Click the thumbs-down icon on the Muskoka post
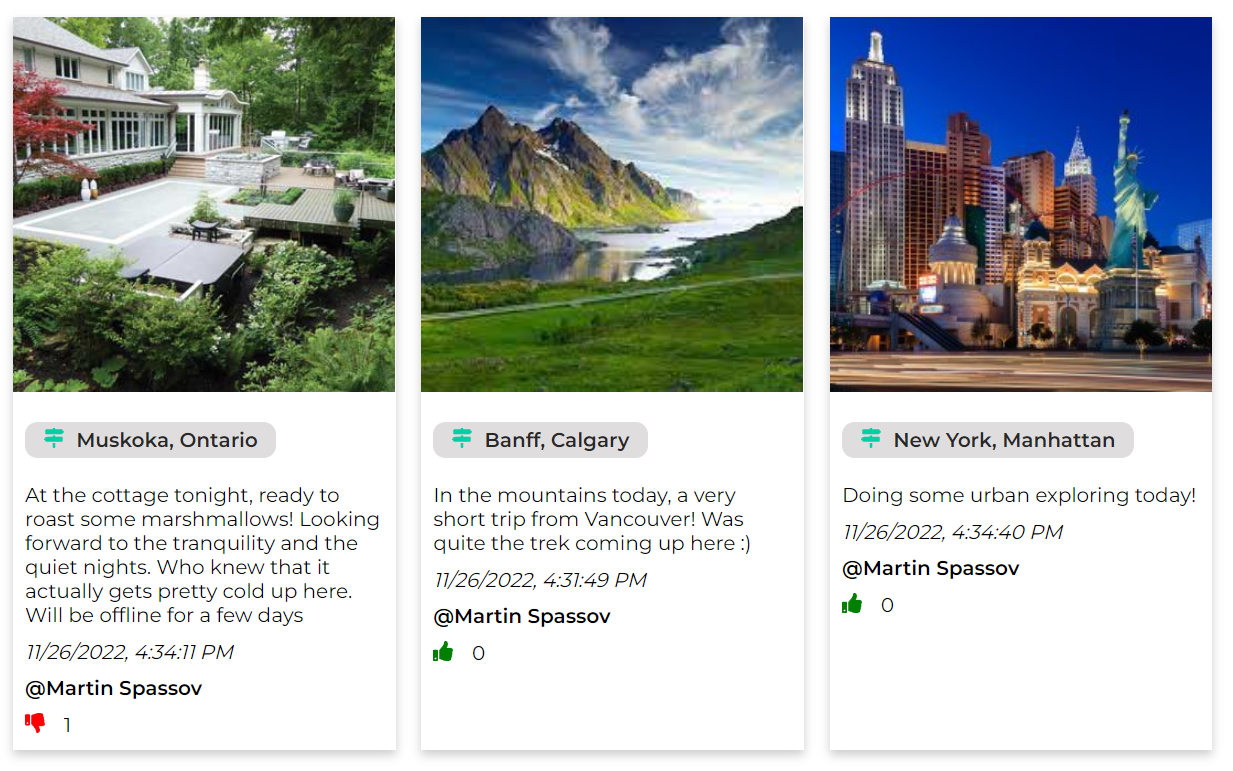1233x771 pixels. (33, 724)
